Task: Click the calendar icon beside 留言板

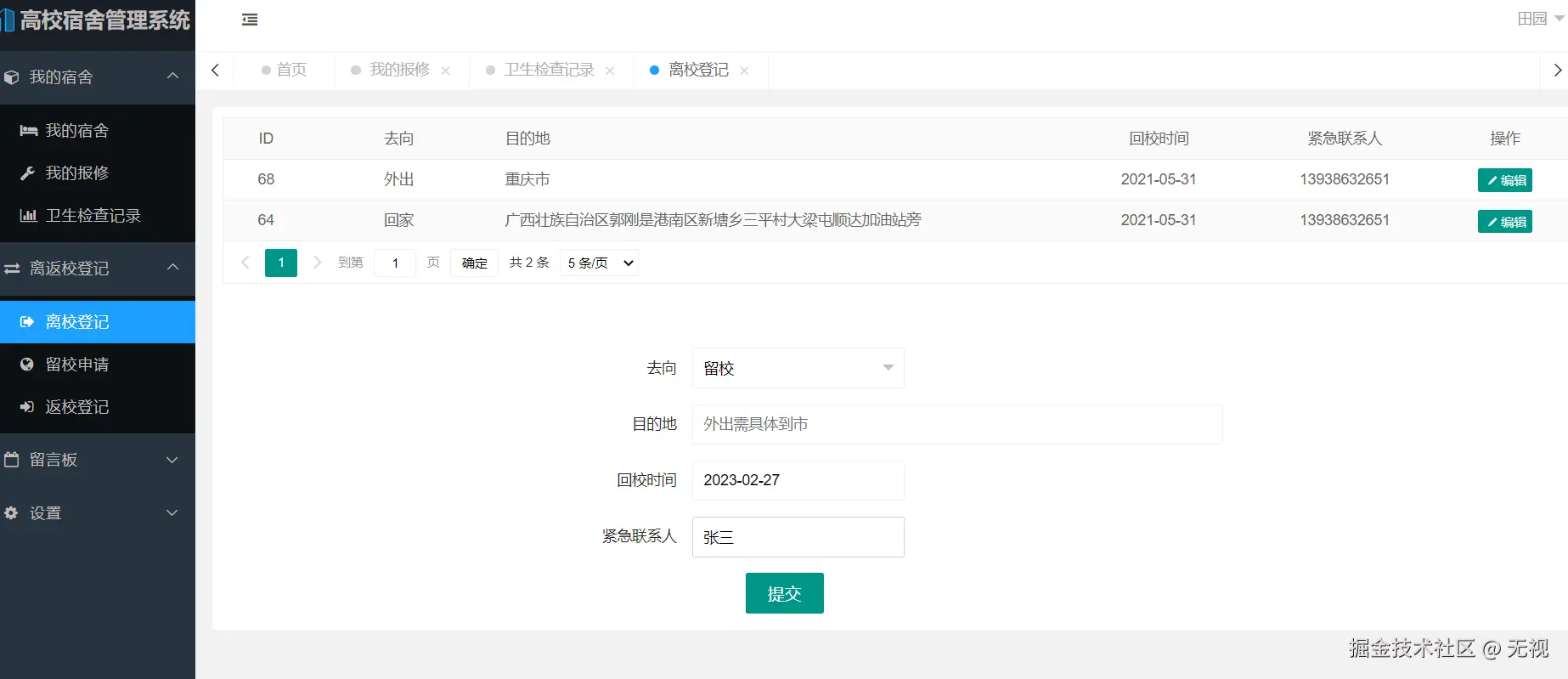Action: pyautogui.click(x=12, y=460)
